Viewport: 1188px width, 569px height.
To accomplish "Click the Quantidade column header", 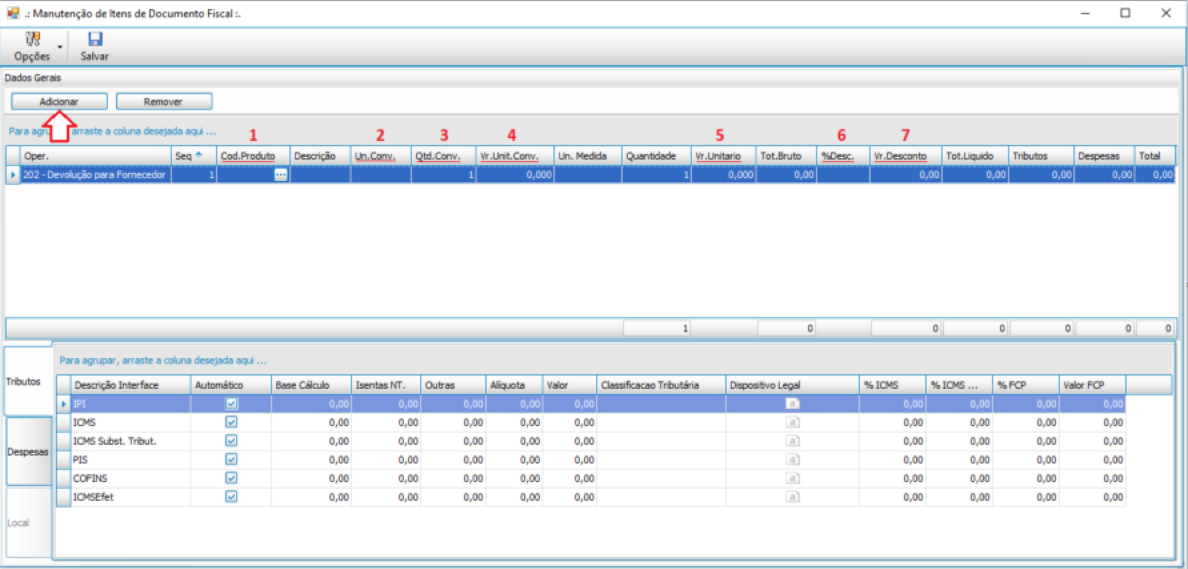I will click(656, 155).
